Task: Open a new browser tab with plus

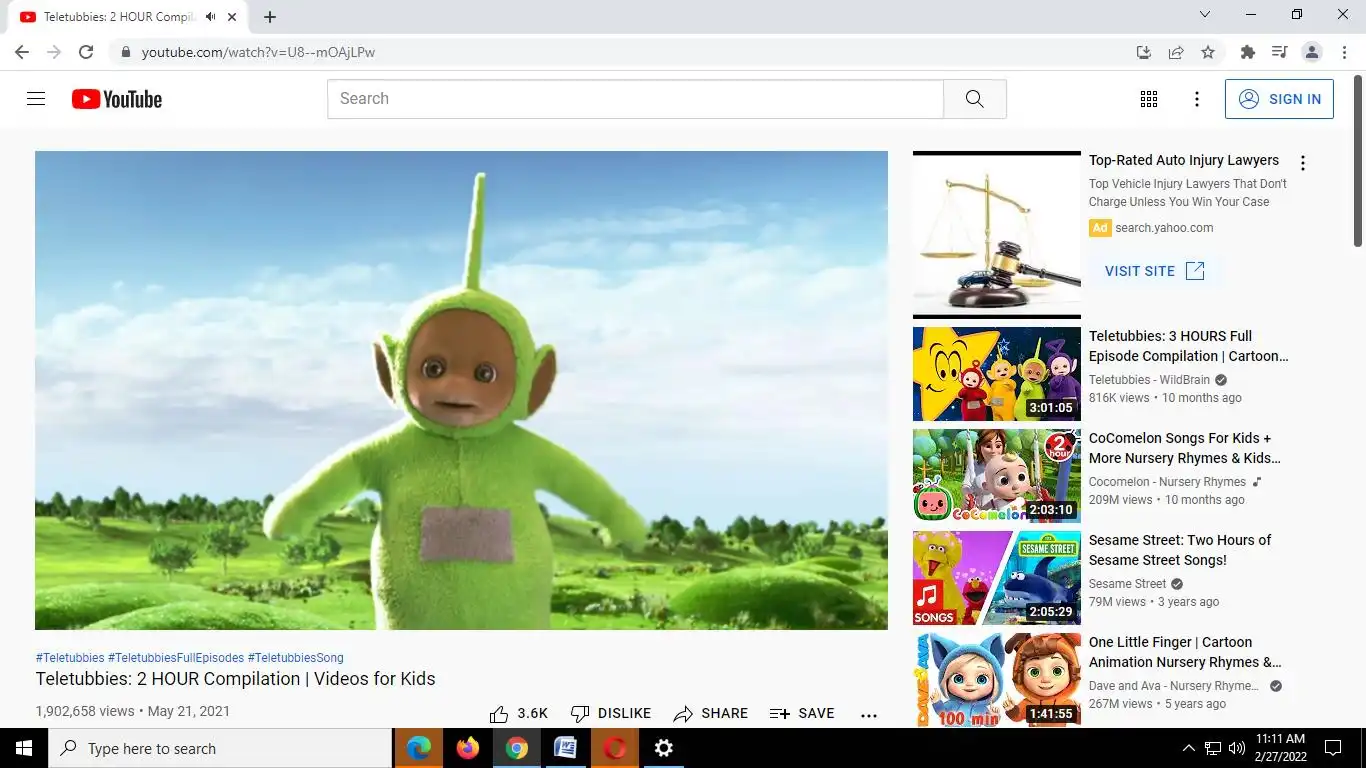Action: pyautogui.click(x=270, y=17)
